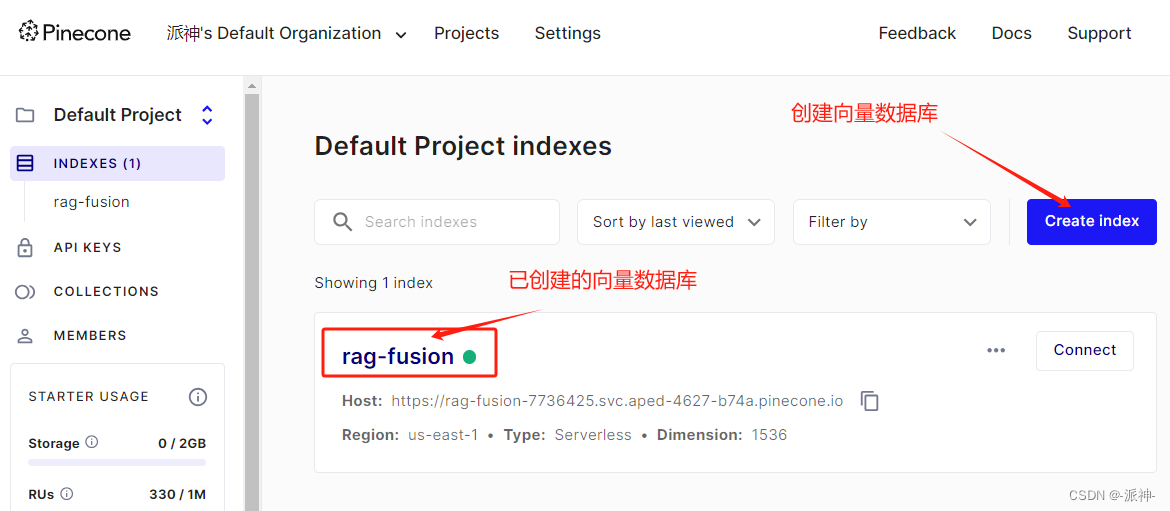Open the Support link
This screenshot has height=511, width=1170.
point(1099,34)
